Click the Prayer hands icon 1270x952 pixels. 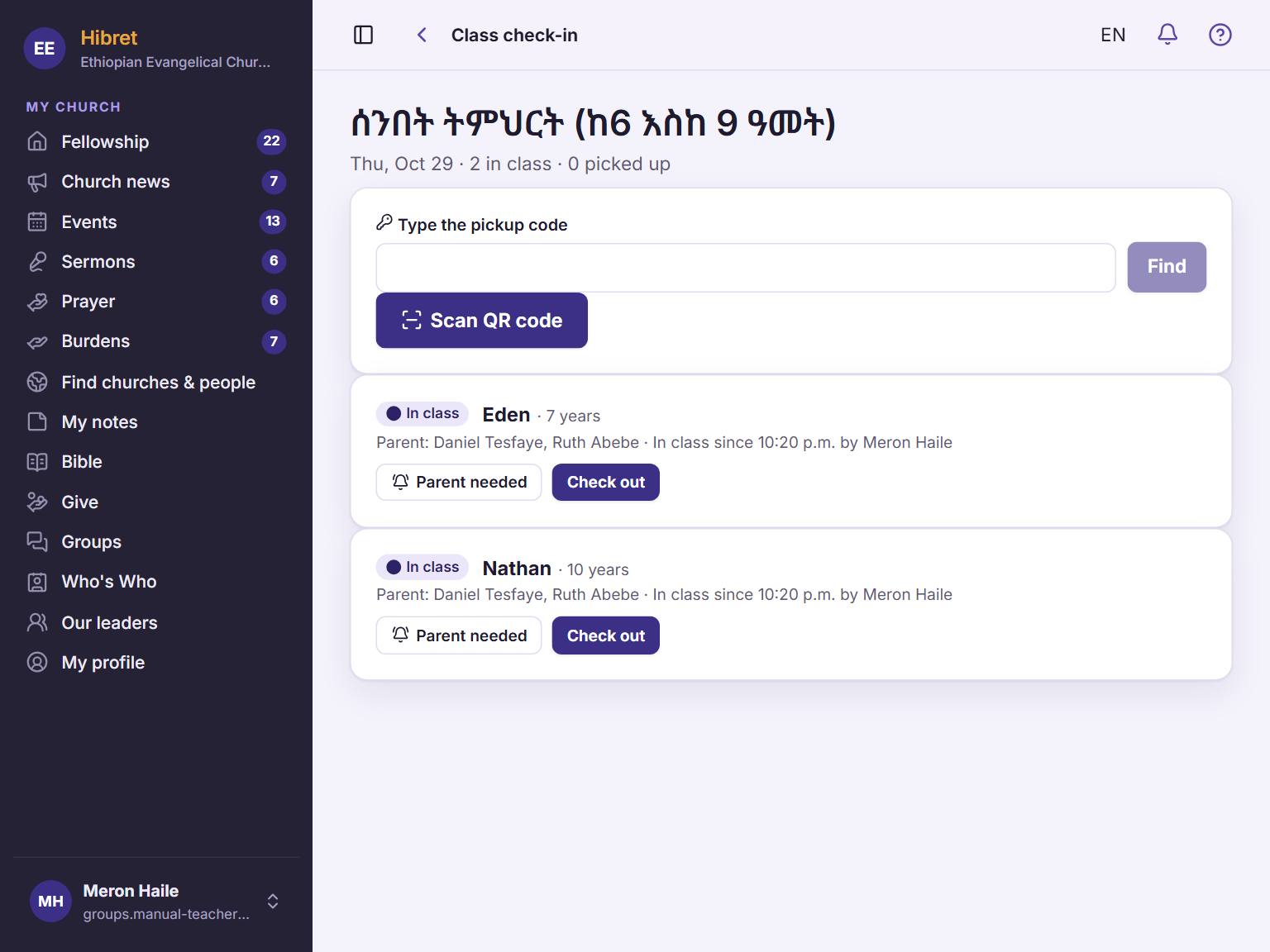click(37, 302)
